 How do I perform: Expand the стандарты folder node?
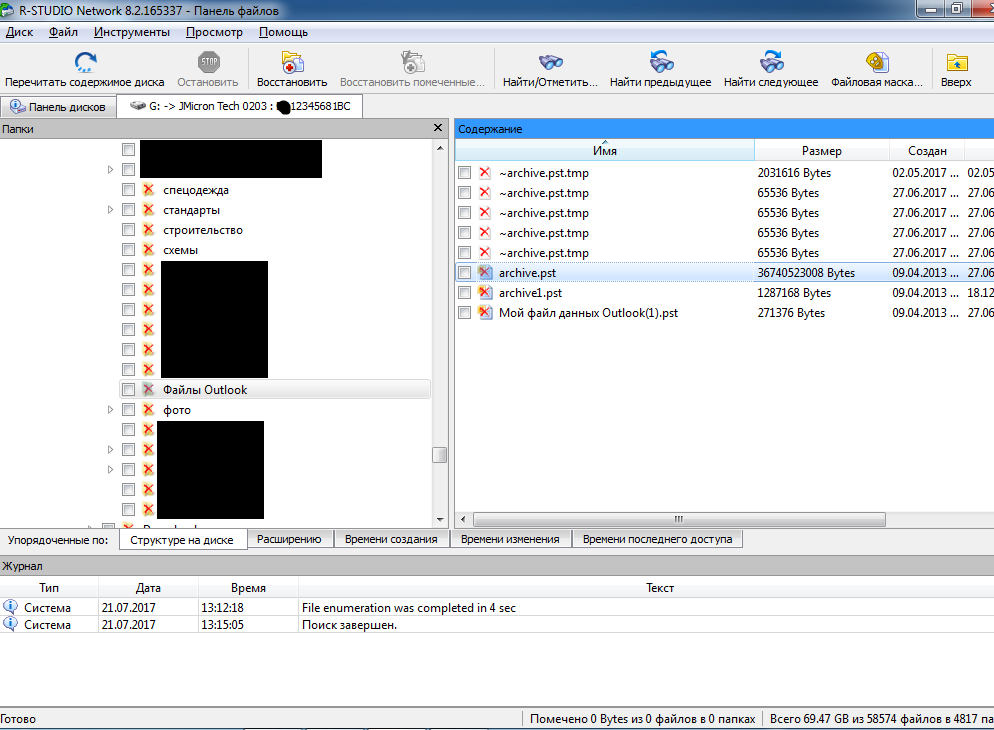click(x=110, y=210)
